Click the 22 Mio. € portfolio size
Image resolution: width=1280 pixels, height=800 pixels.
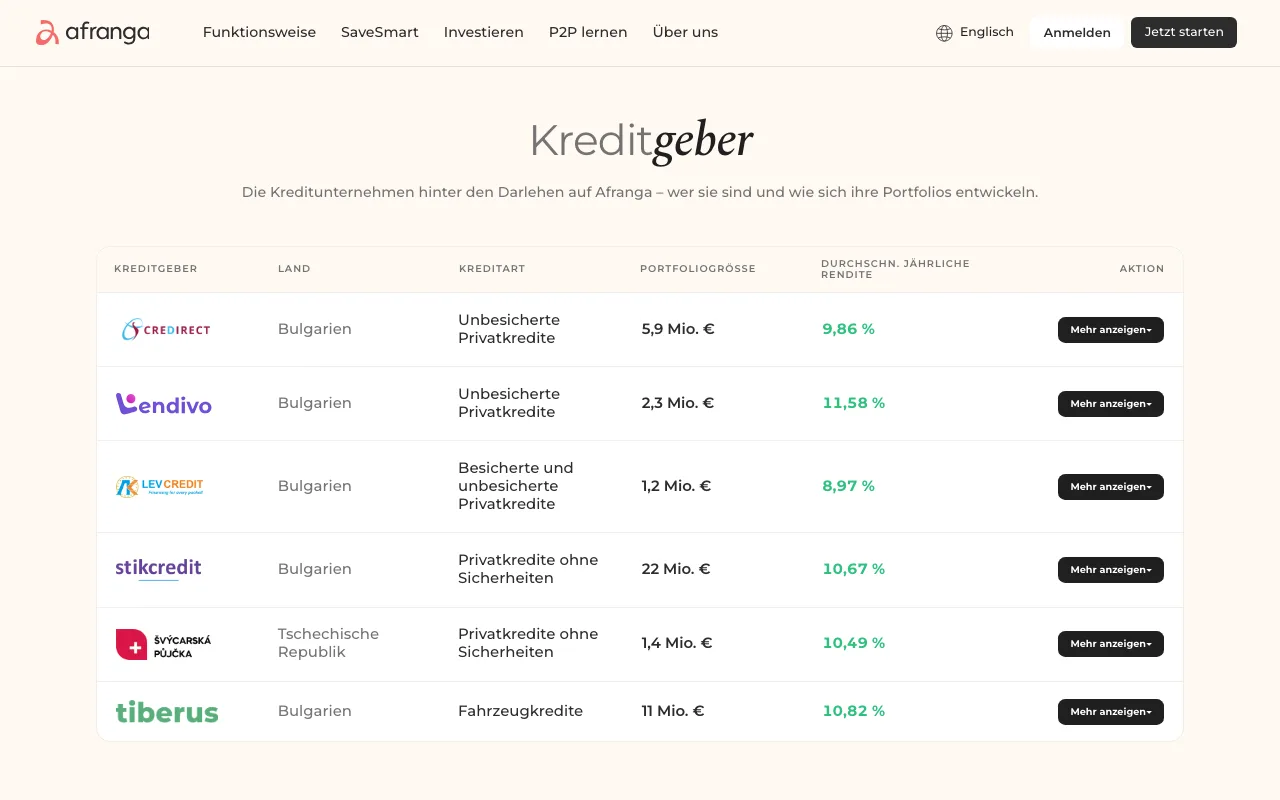[x=676, y=569]
